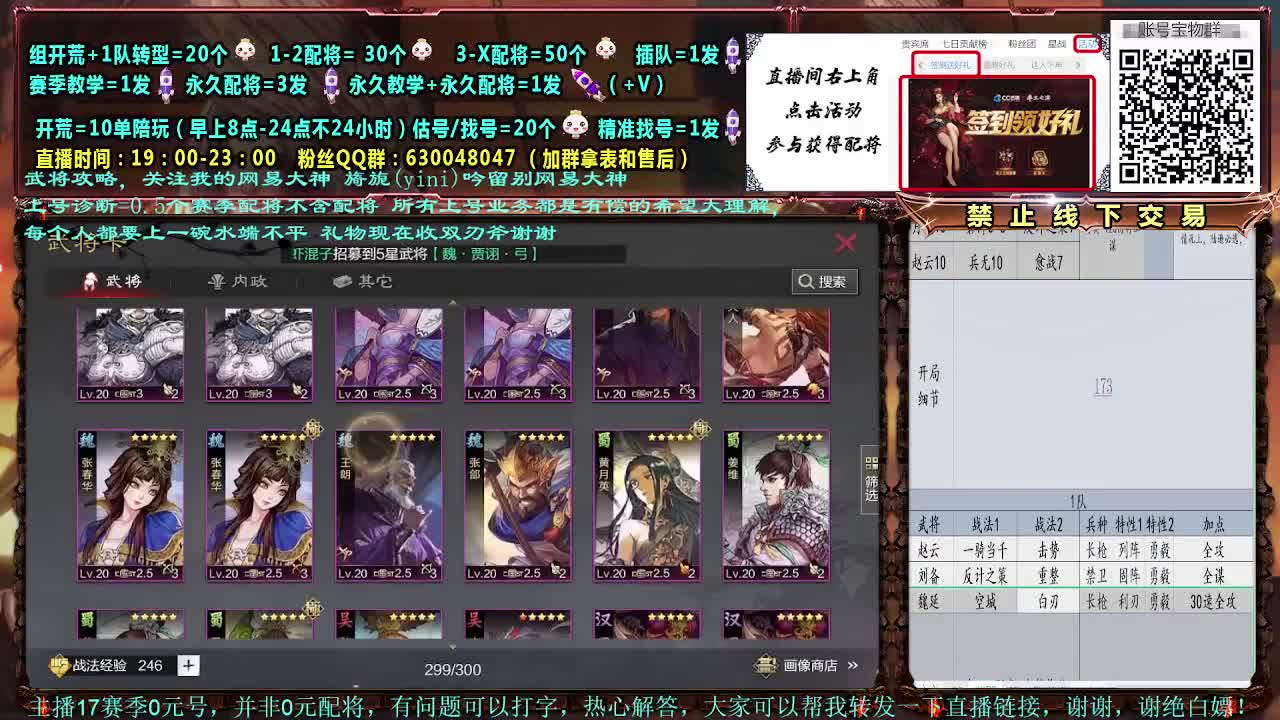Open the 七日贡献榜 tab
Viewport: 1280px width, 720px height.
click(x=966, y=44)
